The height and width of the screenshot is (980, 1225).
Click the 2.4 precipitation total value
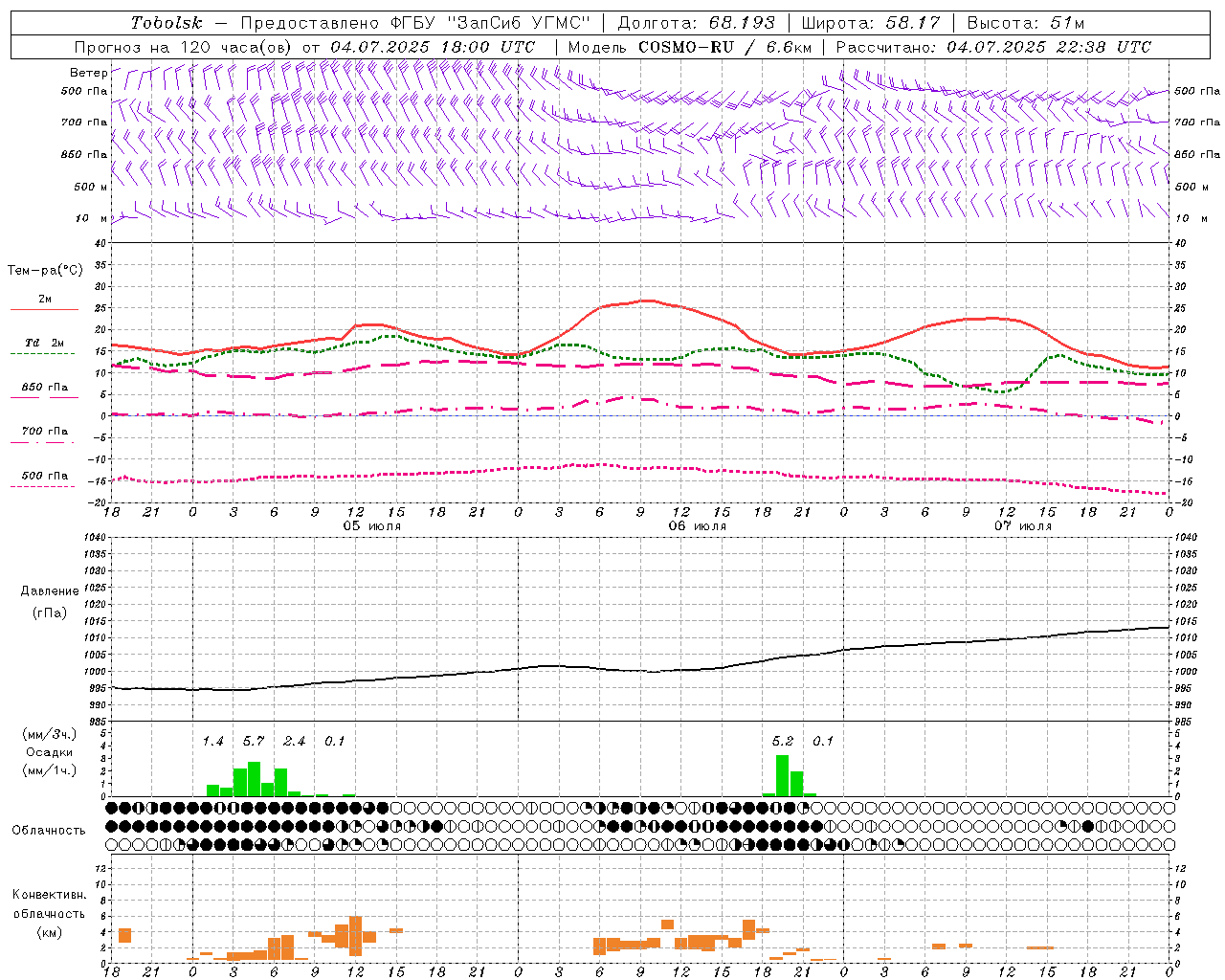click(x=294, y=742)
